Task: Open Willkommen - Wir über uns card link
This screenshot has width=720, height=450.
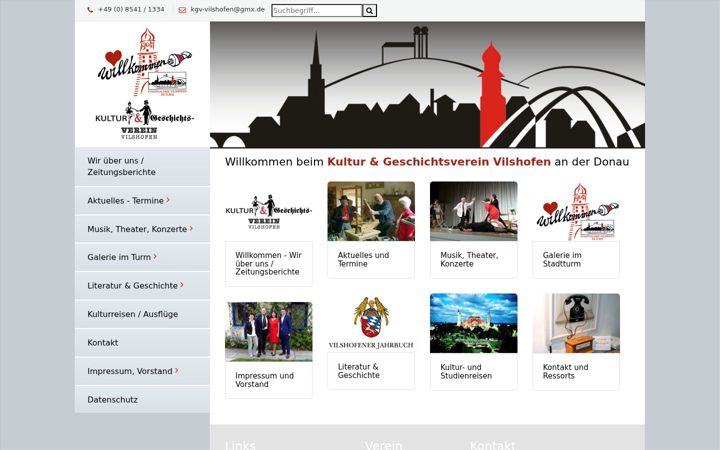Action: [x=269, y=264]
